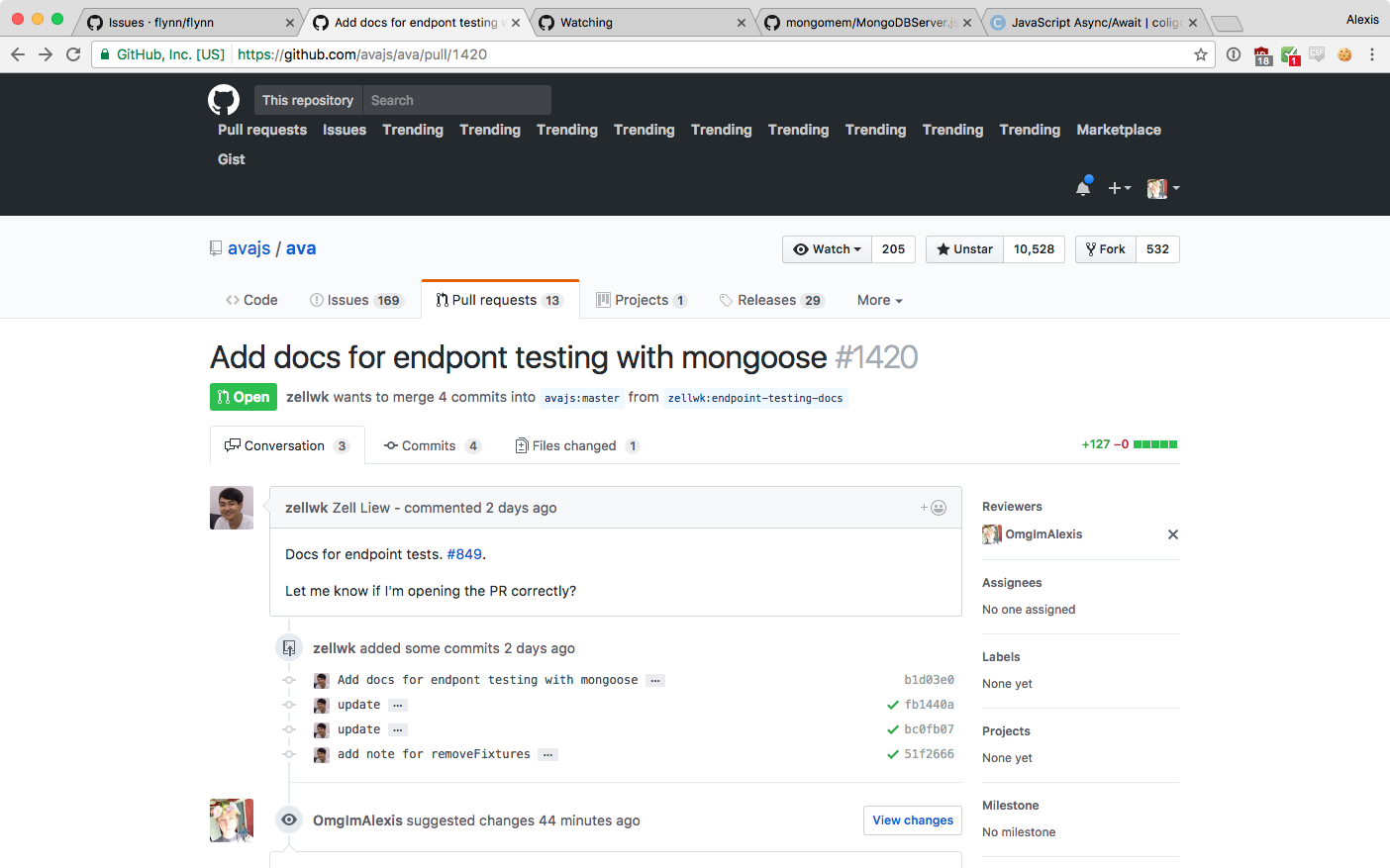Remove OmgImAlexis from Reviewers
This screenshot has height=868, width=1390.
[x=1173, y=533]
